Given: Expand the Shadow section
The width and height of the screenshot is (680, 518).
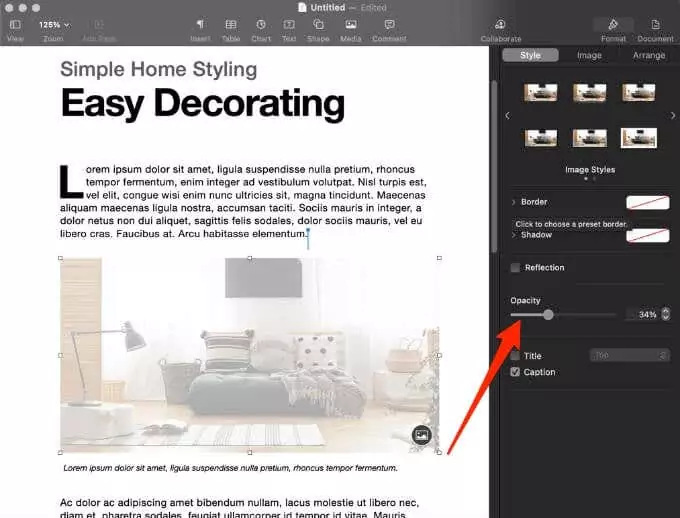Looking at the screenshot, I should 513,235.
